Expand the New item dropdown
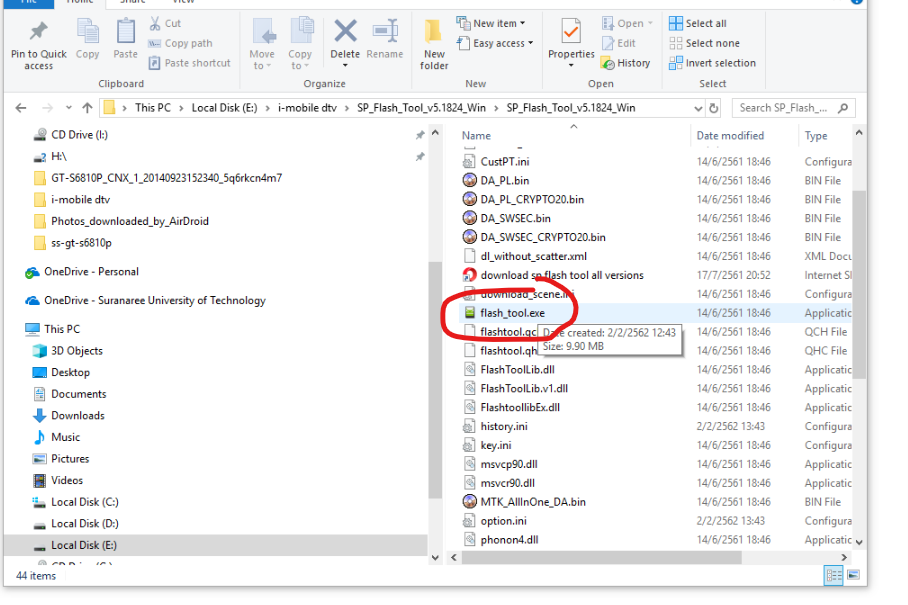 click(522, 23)
